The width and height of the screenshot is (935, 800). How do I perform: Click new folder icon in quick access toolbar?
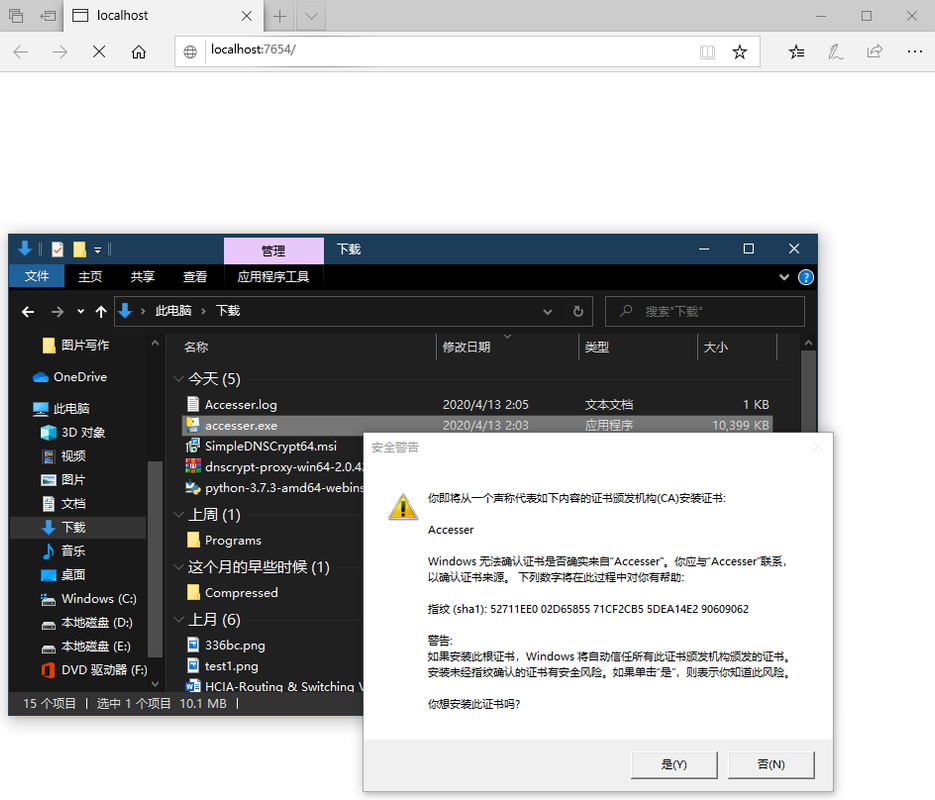79,249
